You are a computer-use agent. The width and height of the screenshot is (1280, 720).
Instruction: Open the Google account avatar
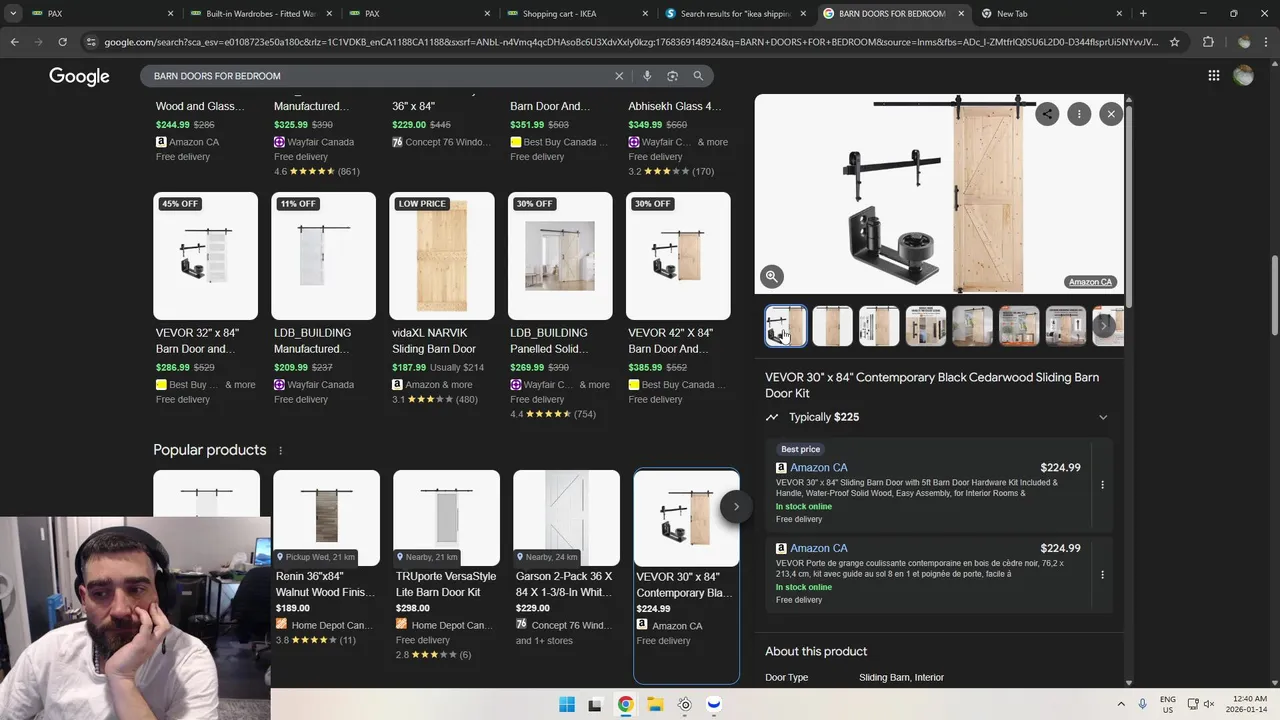click(x=1243, y=76)
